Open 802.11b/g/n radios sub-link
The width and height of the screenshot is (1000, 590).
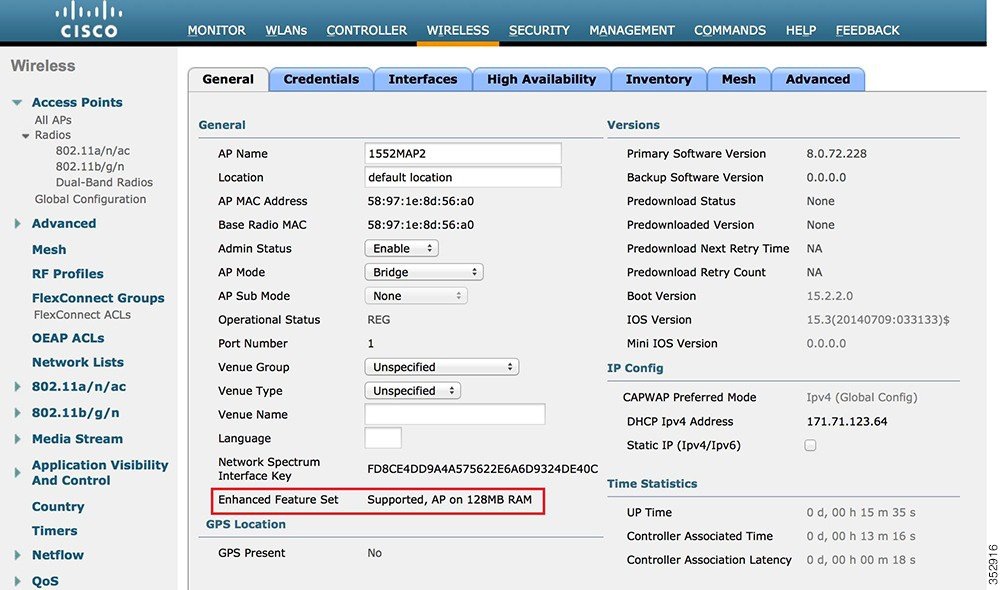pyautogui.click(x=90, y=166)
